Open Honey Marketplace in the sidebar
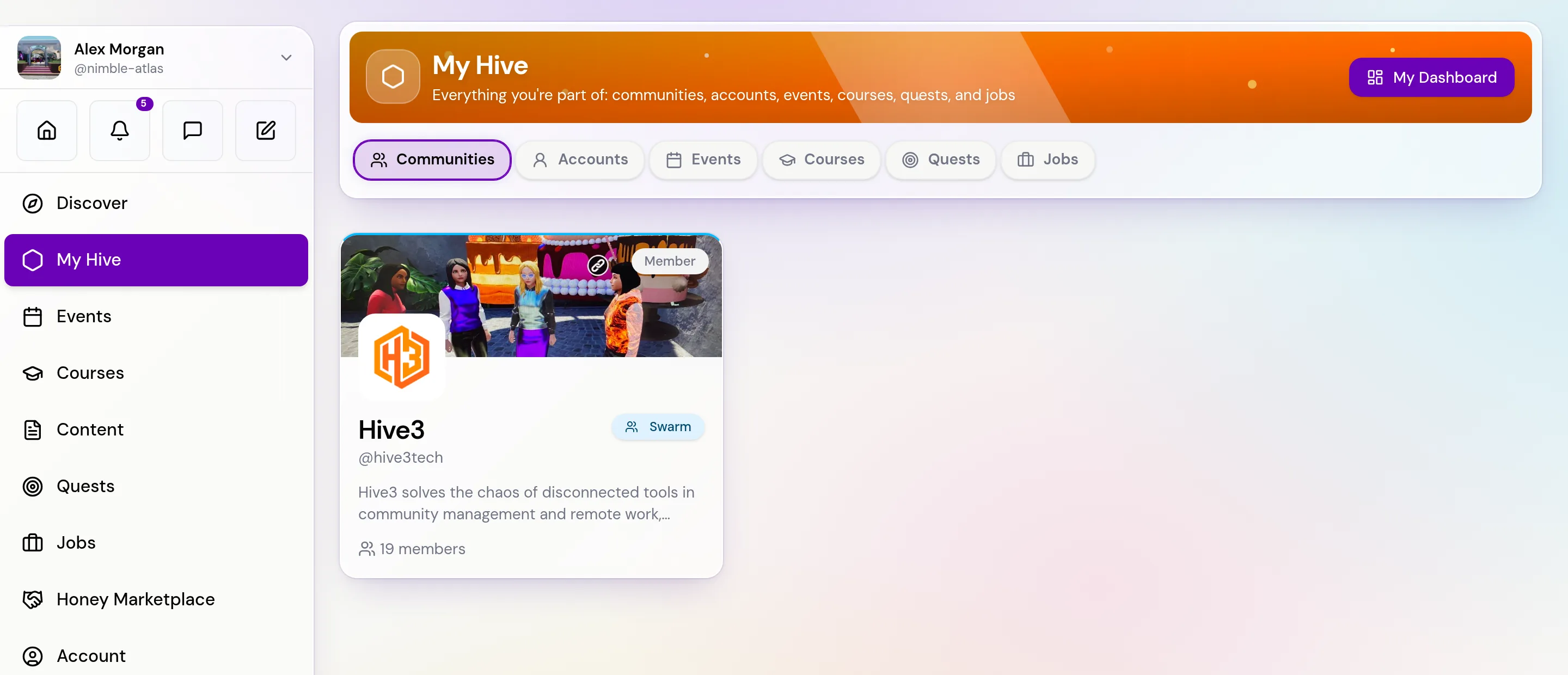The width and height of the screenshot is (1568, 675). (x=156, y=599)
